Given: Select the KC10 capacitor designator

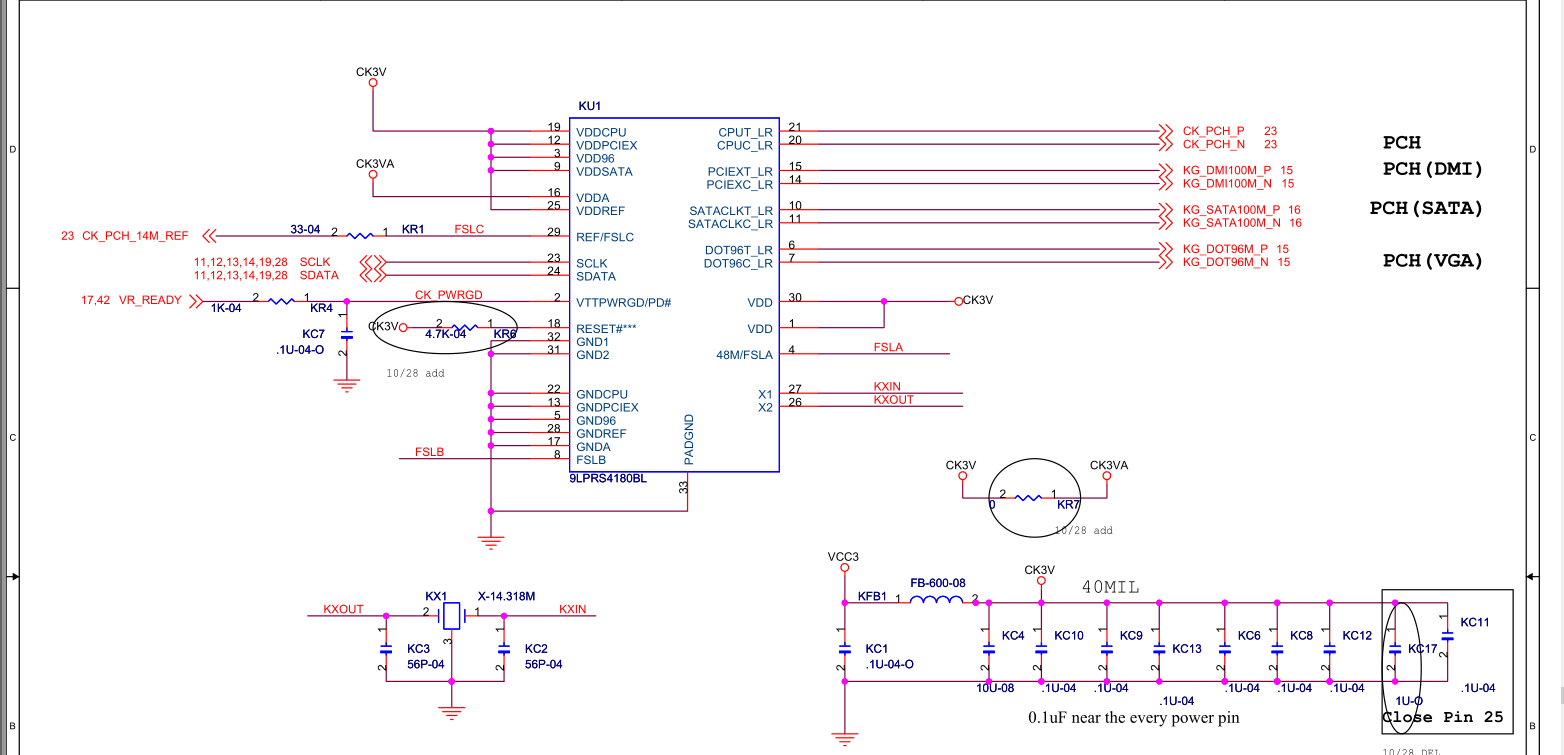Looking at the screenshot, I should (1069, 635).
